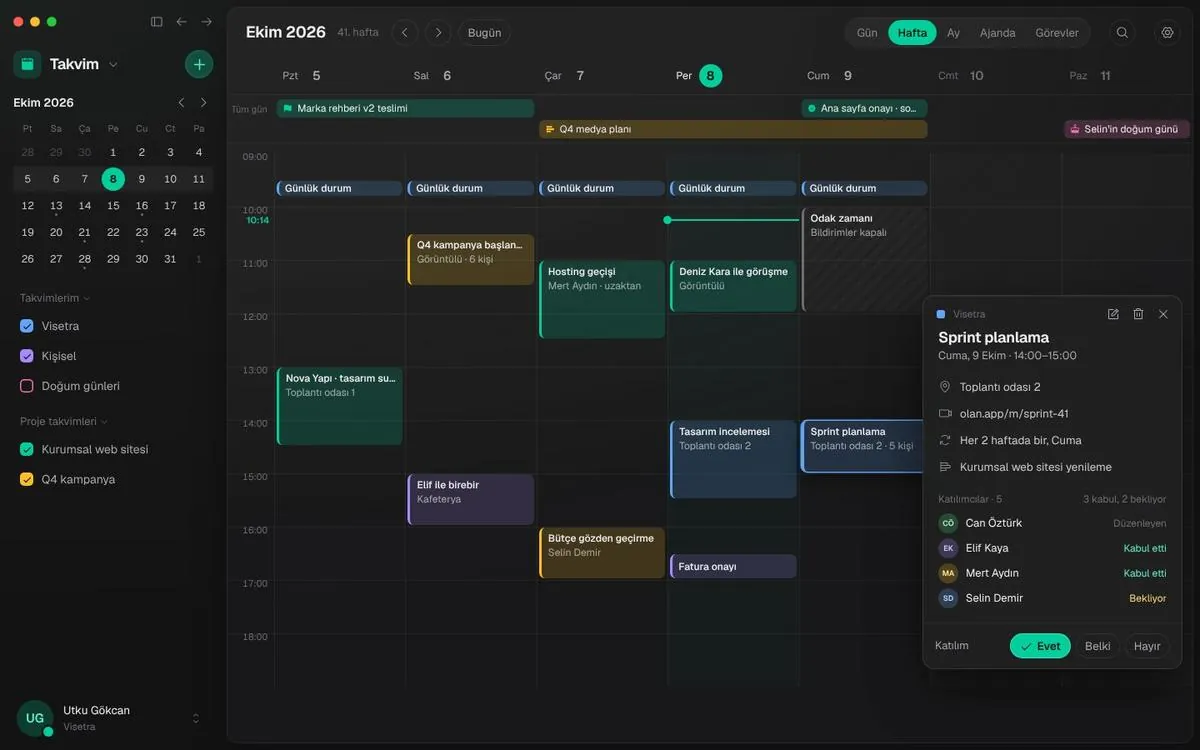Click the Bugün button

pyautogui.click(x=484, y=33)
